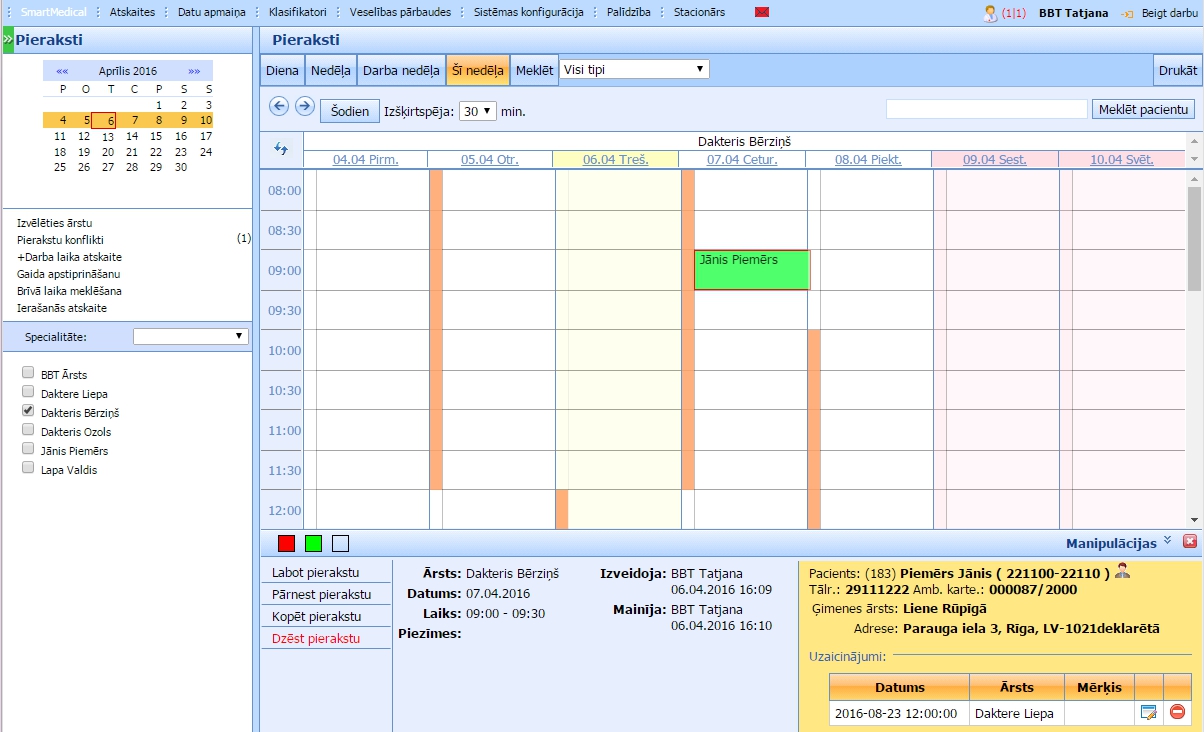The image size is (1204, 732).
Task: Click the Dzēst pierakstu link
Action: (316, 638)
